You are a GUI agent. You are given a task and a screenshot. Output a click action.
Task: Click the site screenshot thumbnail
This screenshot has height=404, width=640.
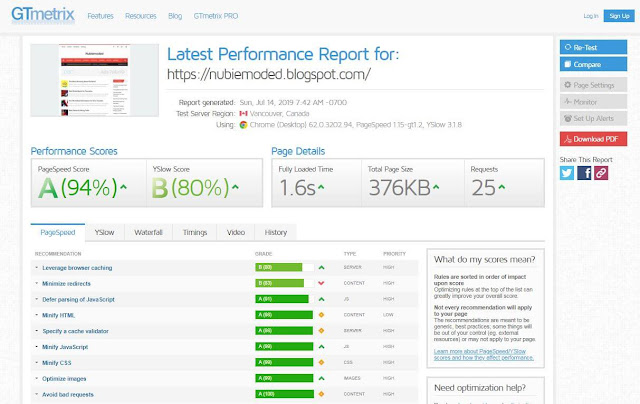95,80
